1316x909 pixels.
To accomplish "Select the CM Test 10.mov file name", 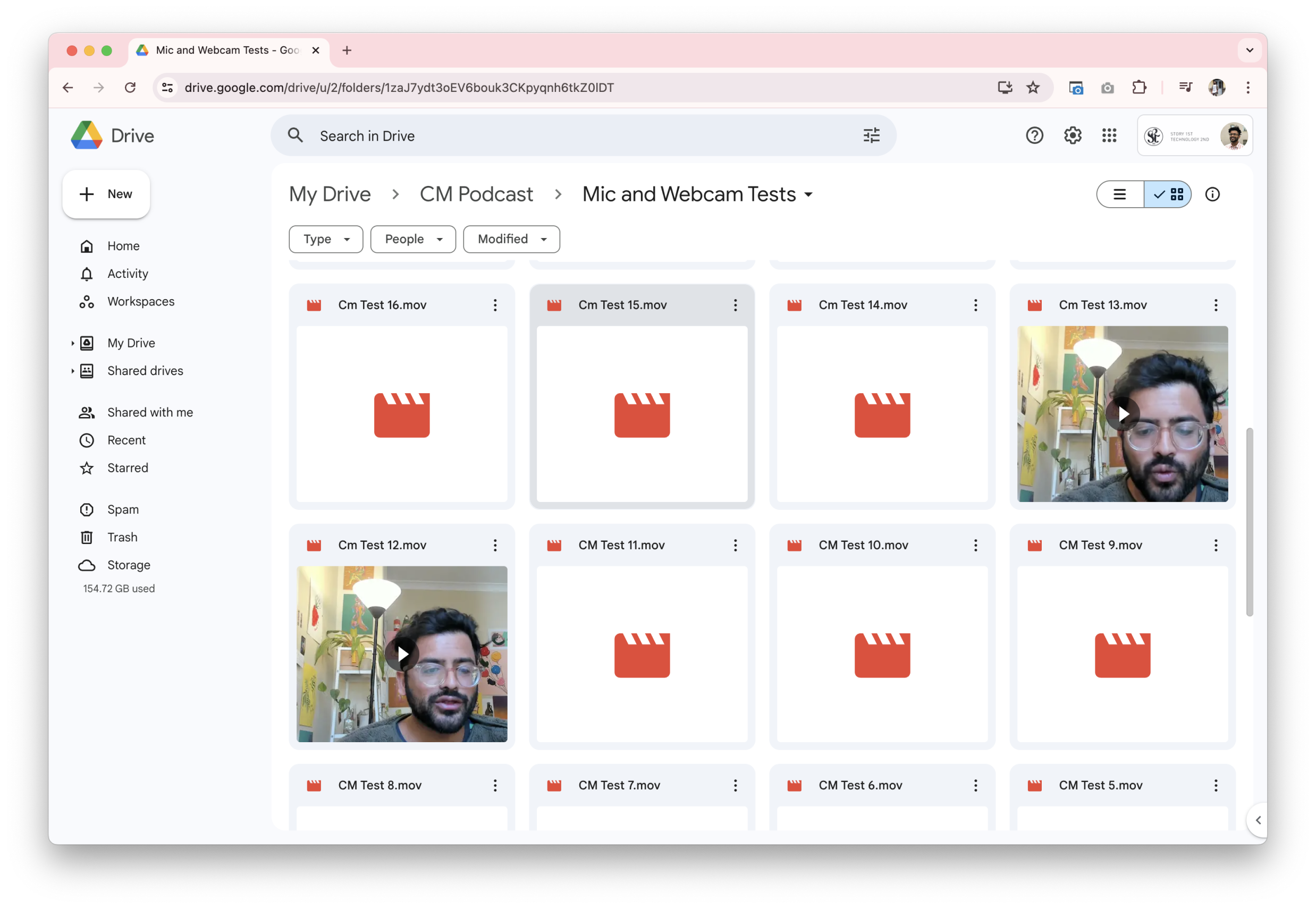I will tap(863, 545).
